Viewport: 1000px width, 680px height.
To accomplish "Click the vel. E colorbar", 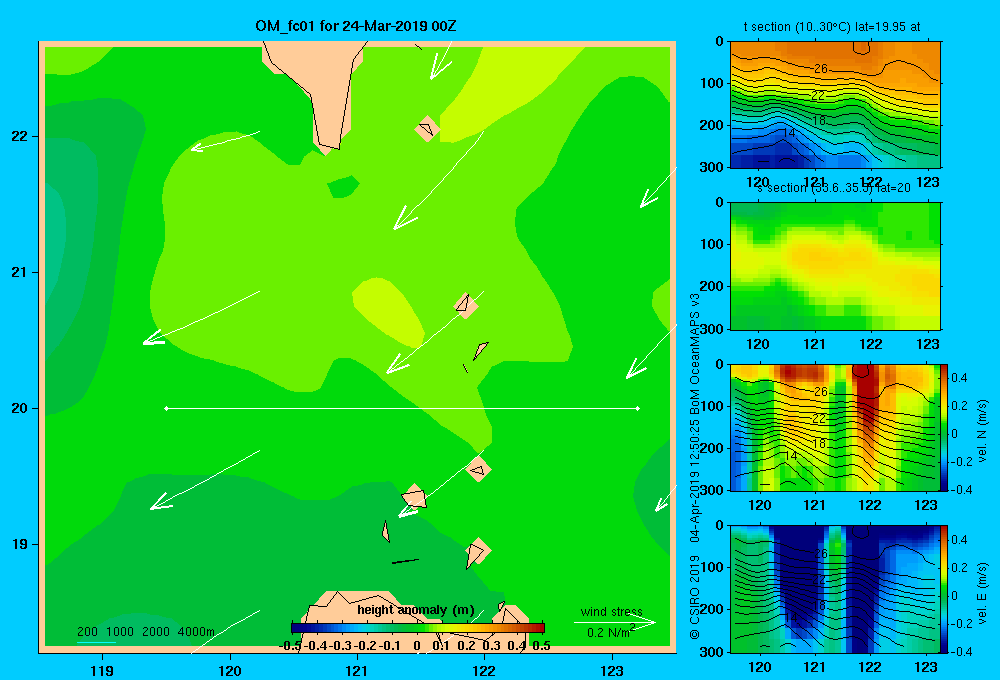I will click(944, 589).
